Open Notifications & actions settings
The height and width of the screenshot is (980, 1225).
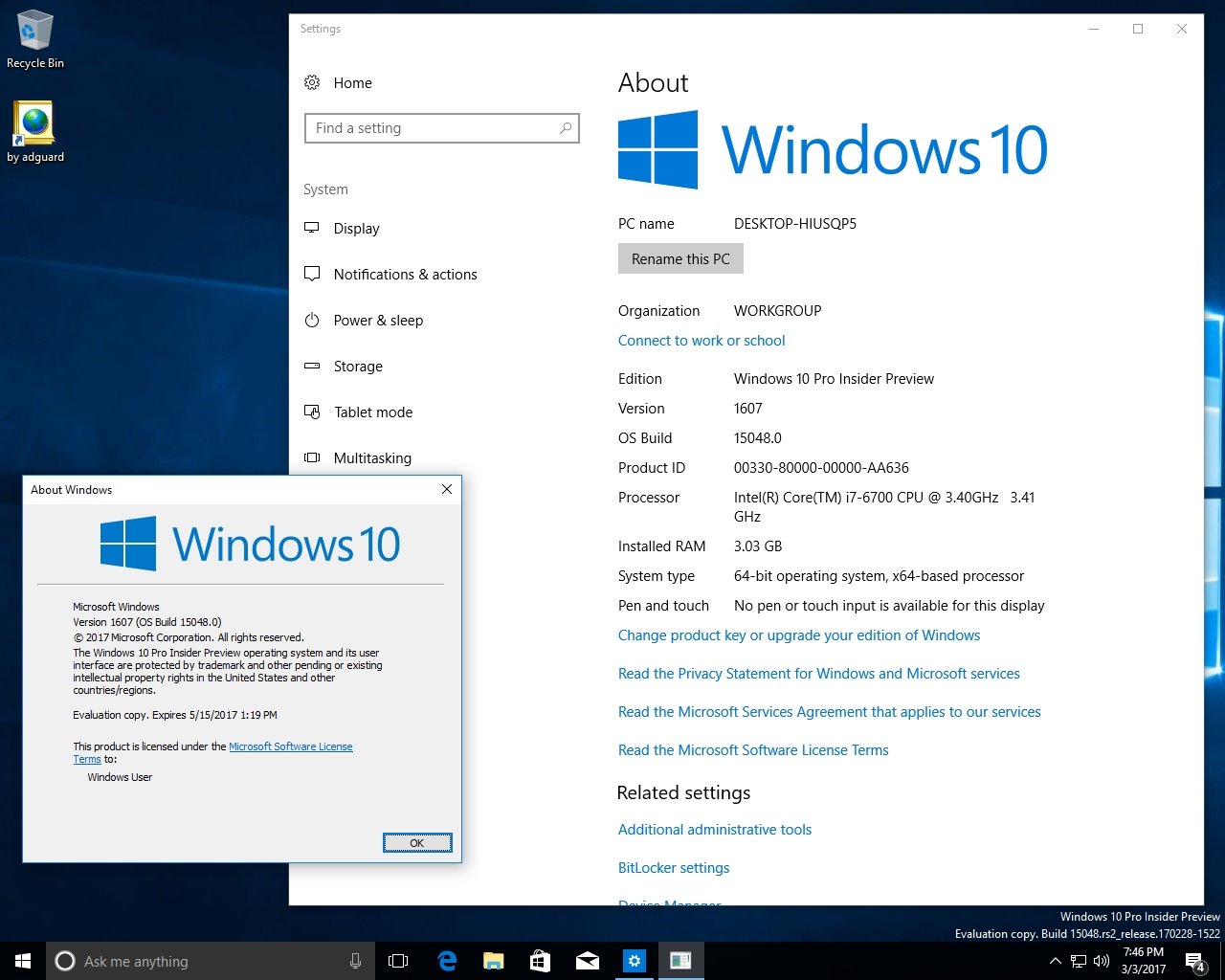[406, 275]
